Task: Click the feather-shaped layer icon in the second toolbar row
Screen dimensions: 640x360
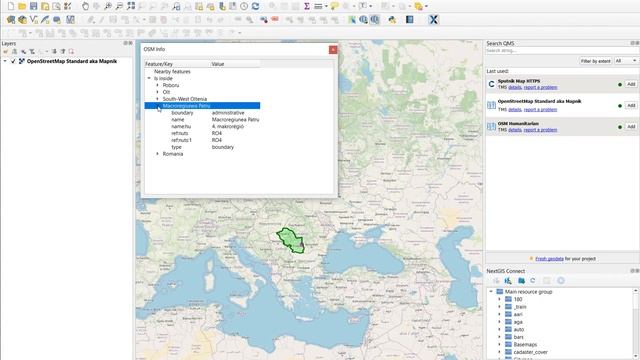Action: click(45, 19)
